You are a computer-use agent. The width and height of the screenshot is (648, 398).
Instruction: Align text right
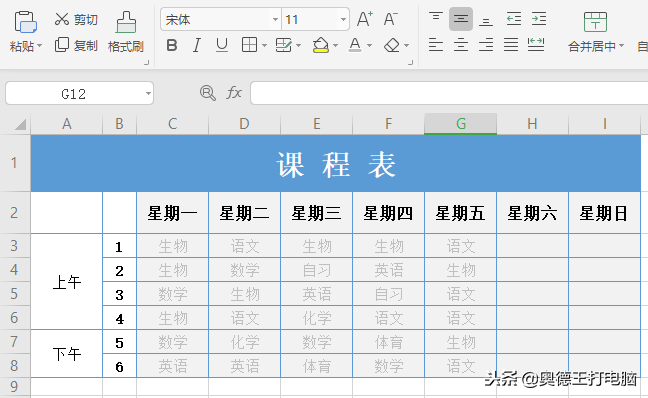[x=486, y=45]
